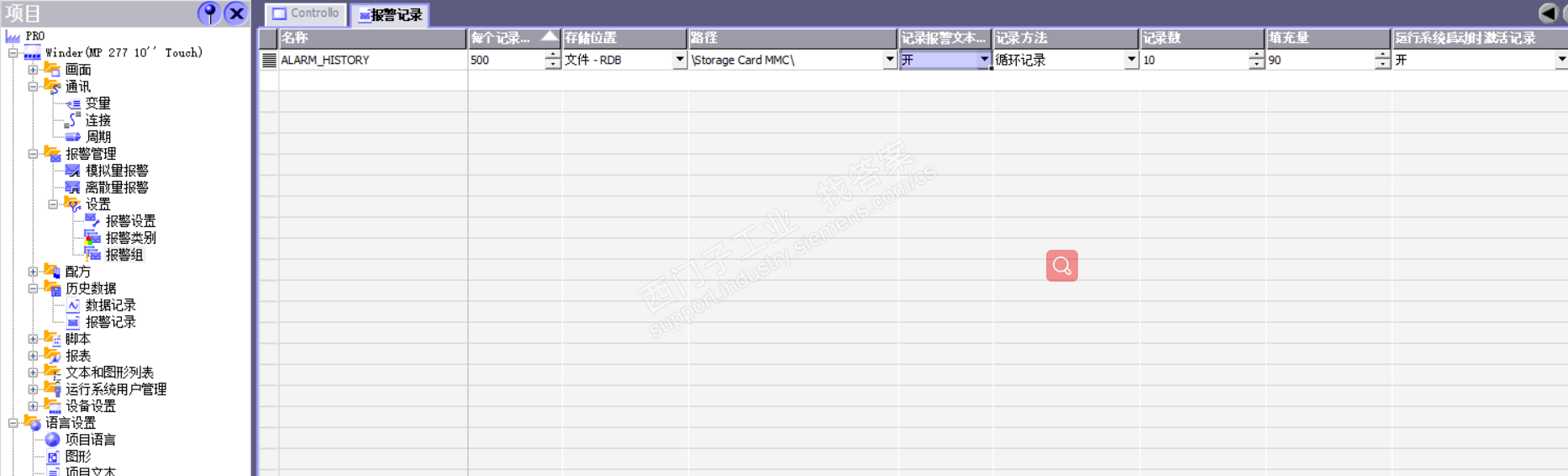This screenshot has width=1568, height=476.
Task: Select the Winder (MP 277 10'' Touch) device icon
Action: coord(33,53)
